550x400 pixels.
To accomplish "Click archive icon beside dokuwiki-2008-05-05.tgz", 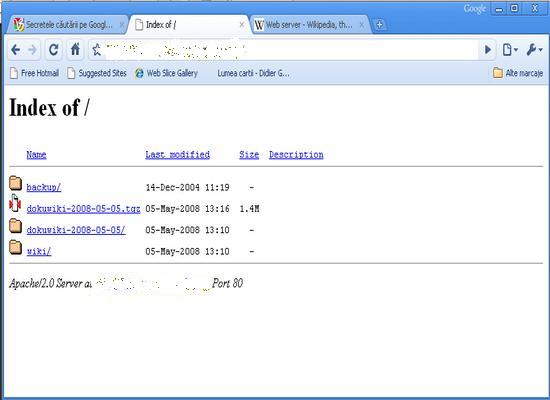I will tap(15, 203).
